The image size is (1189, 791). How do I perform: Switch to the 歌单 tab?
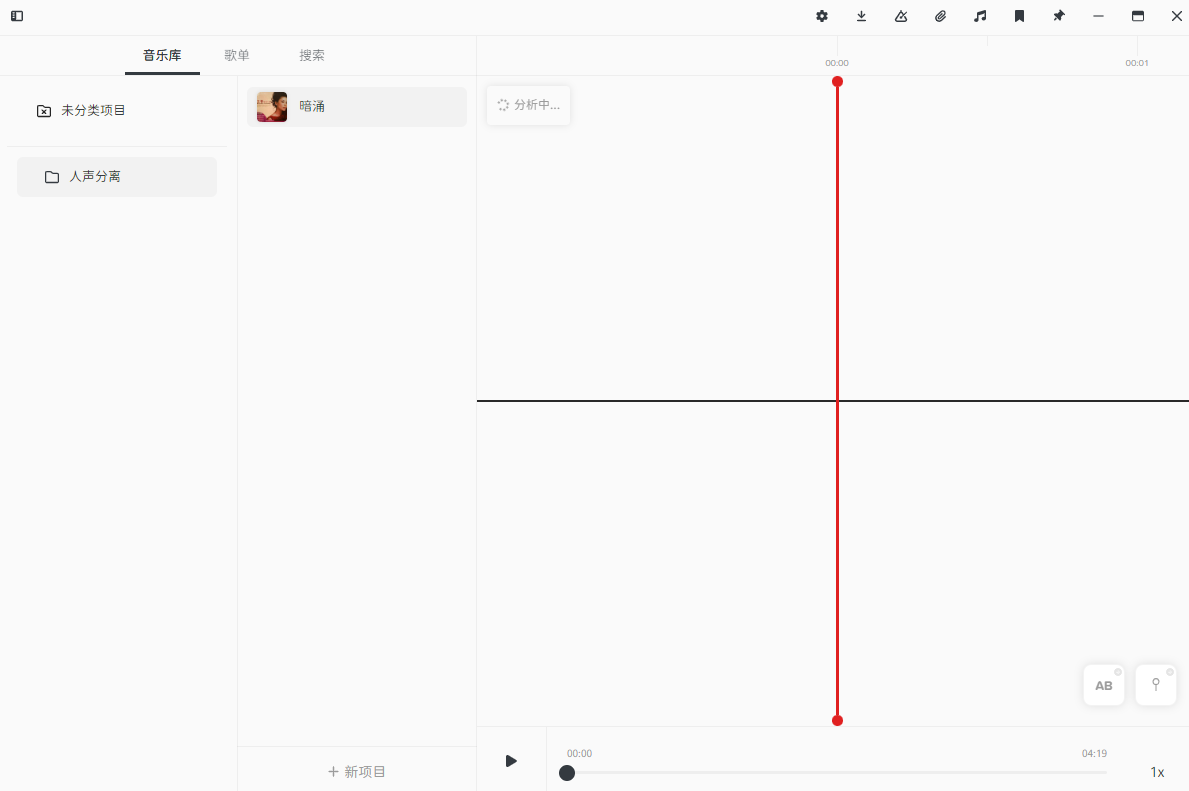click(x=237, y=56)
